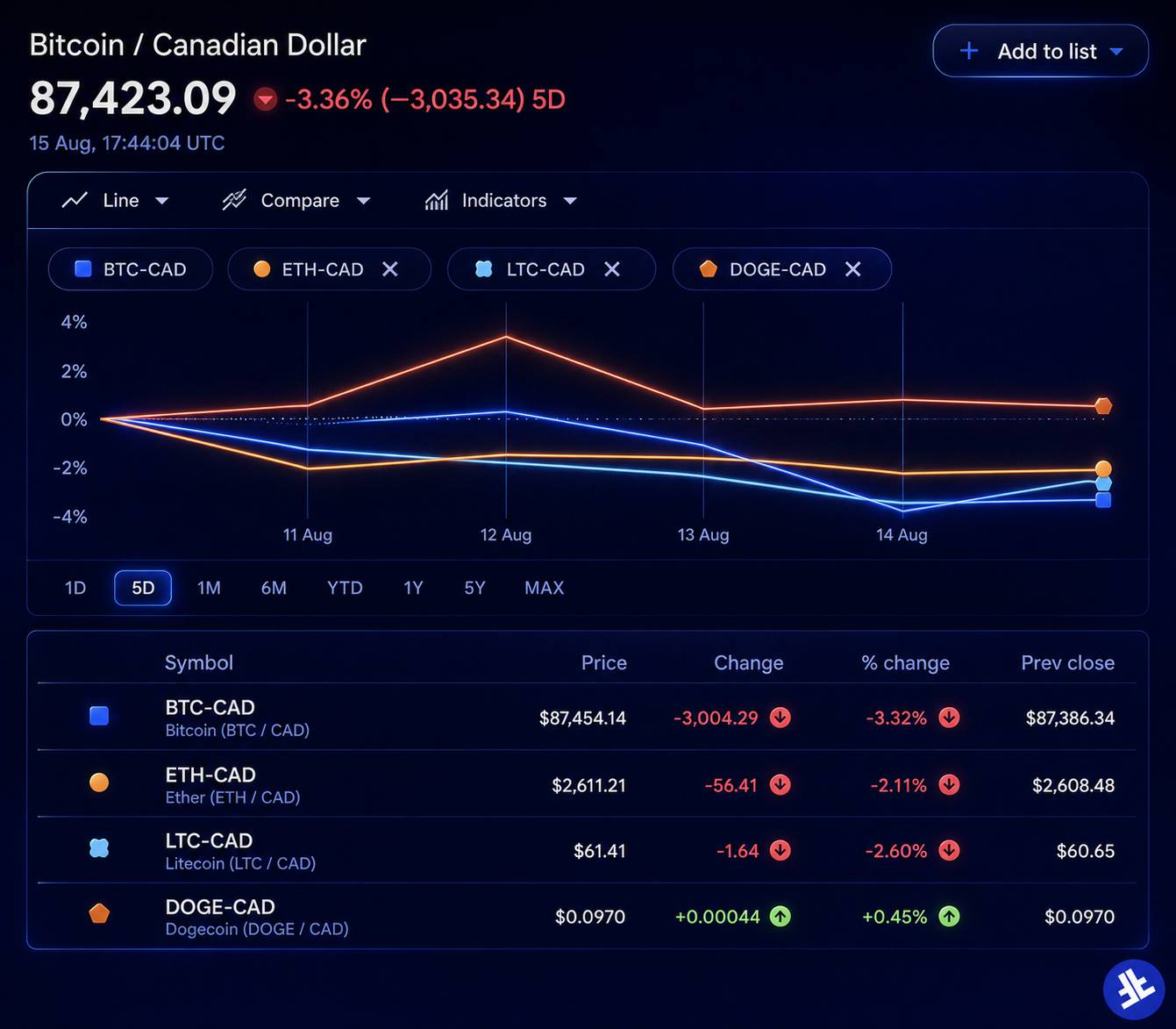The image size is (1176, 1029).
Task: Open the Compare dropdown arrow
Action: [363, 201]
